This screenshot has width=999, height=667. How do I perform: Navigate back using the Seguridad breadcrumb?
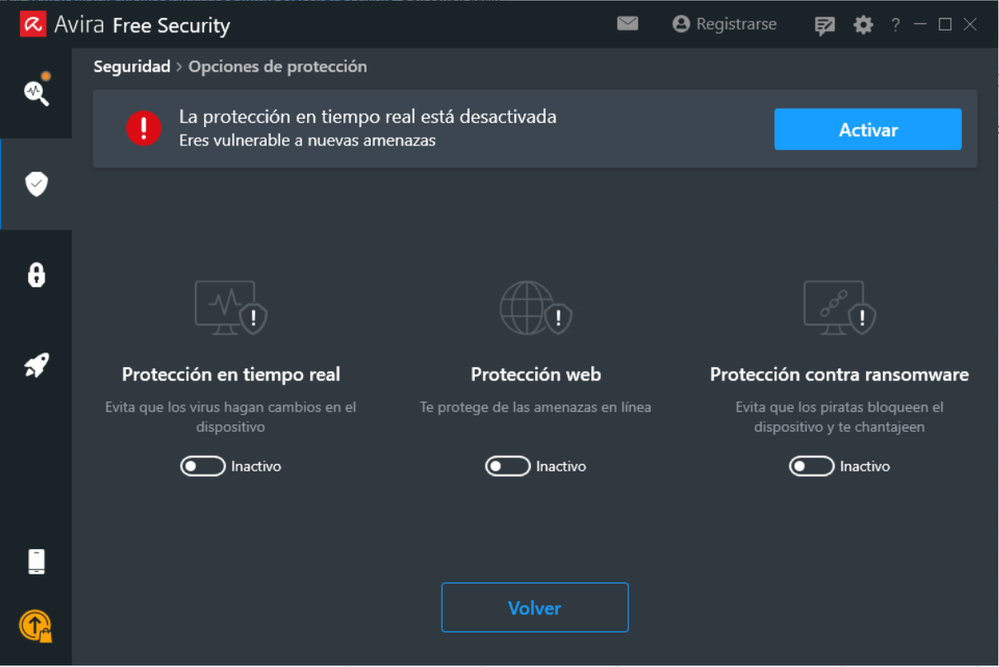coord(131,66)
